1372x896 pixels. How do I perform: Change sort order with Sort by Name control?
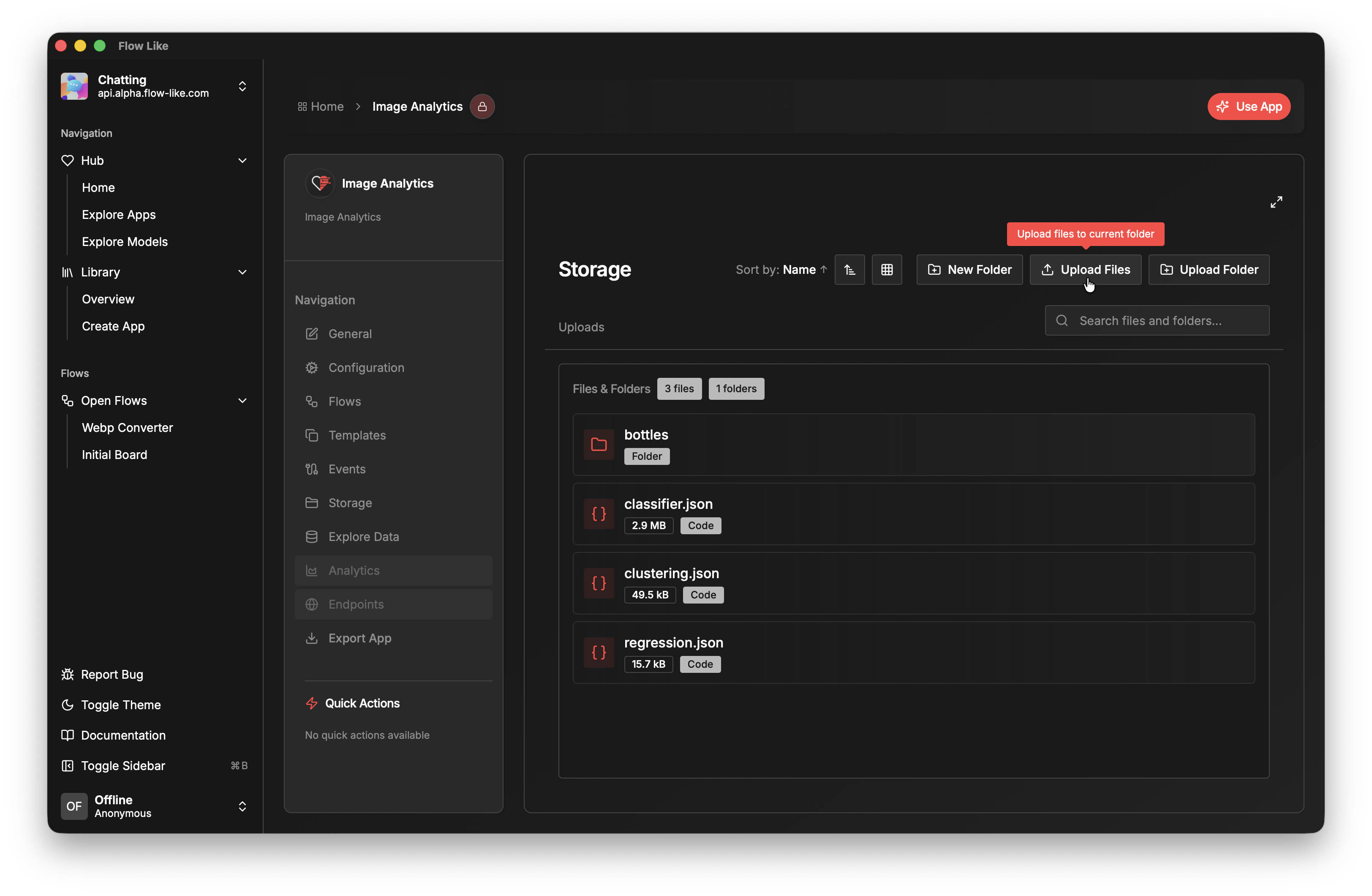coord(780,270)
